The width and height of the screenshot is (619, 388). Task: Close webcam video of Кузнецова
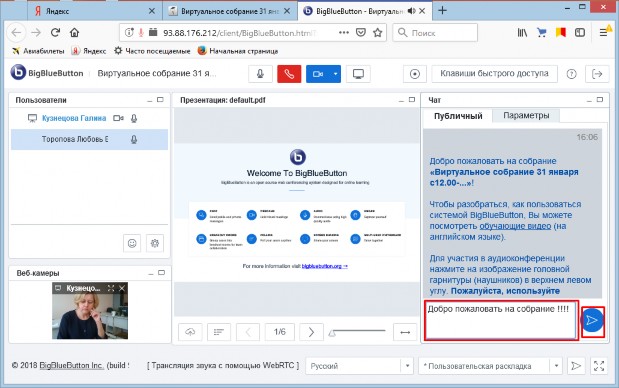[x=122, y=288]
